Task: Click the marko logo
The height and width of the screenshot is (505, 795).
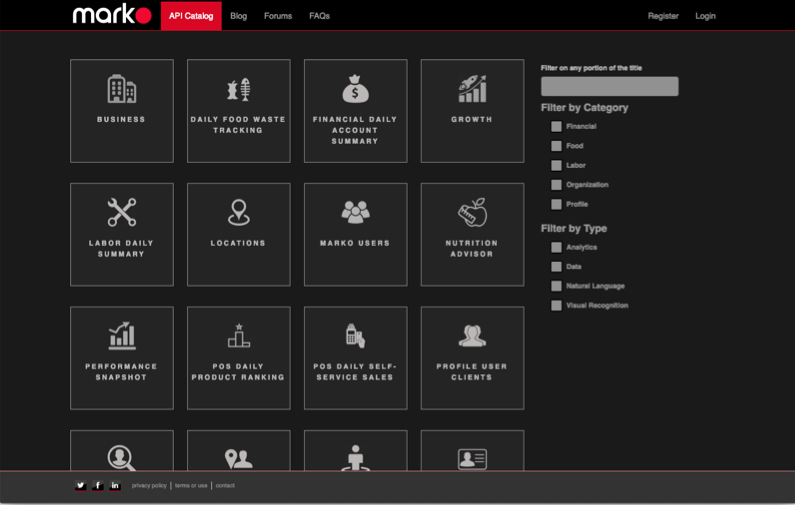Action: [112, 15]
